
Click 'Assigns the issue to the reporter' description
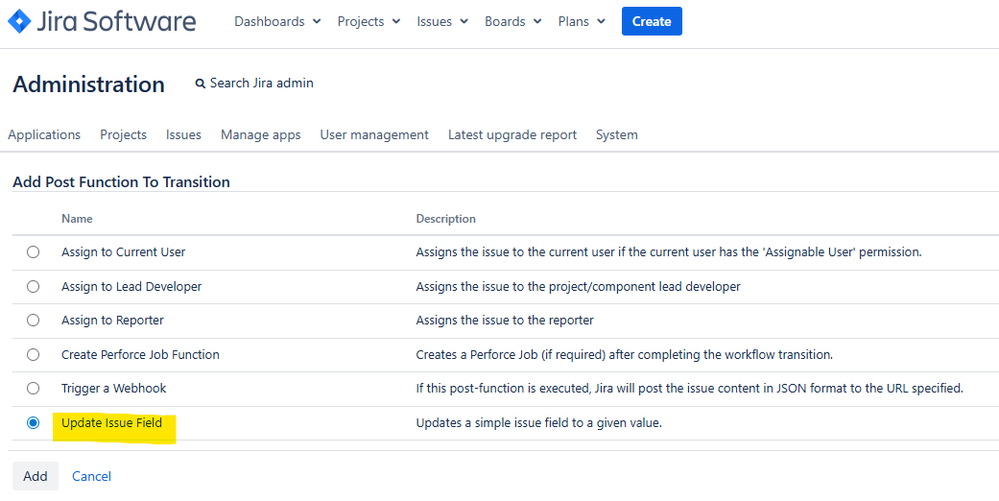(x=505, y=320)
